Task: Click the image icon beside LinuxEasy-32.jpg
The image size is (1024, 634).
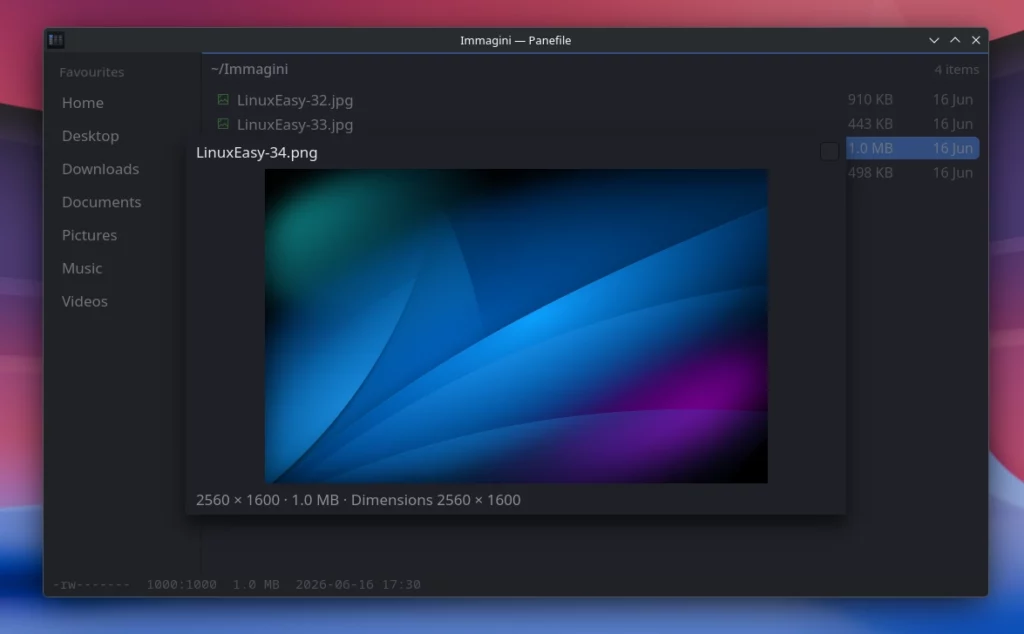Action: (223, 99)
